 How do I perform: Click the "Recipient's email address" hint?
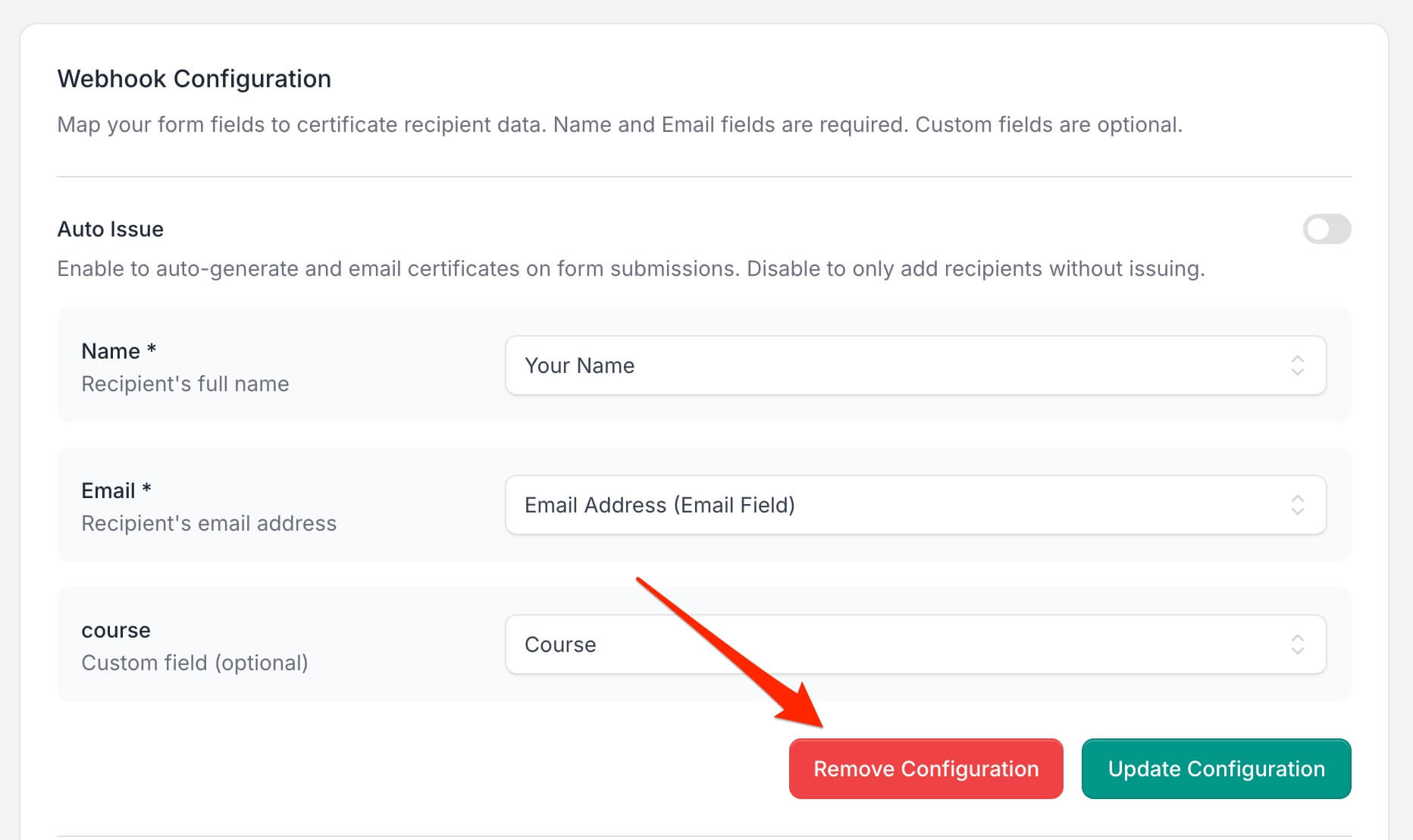208,523
